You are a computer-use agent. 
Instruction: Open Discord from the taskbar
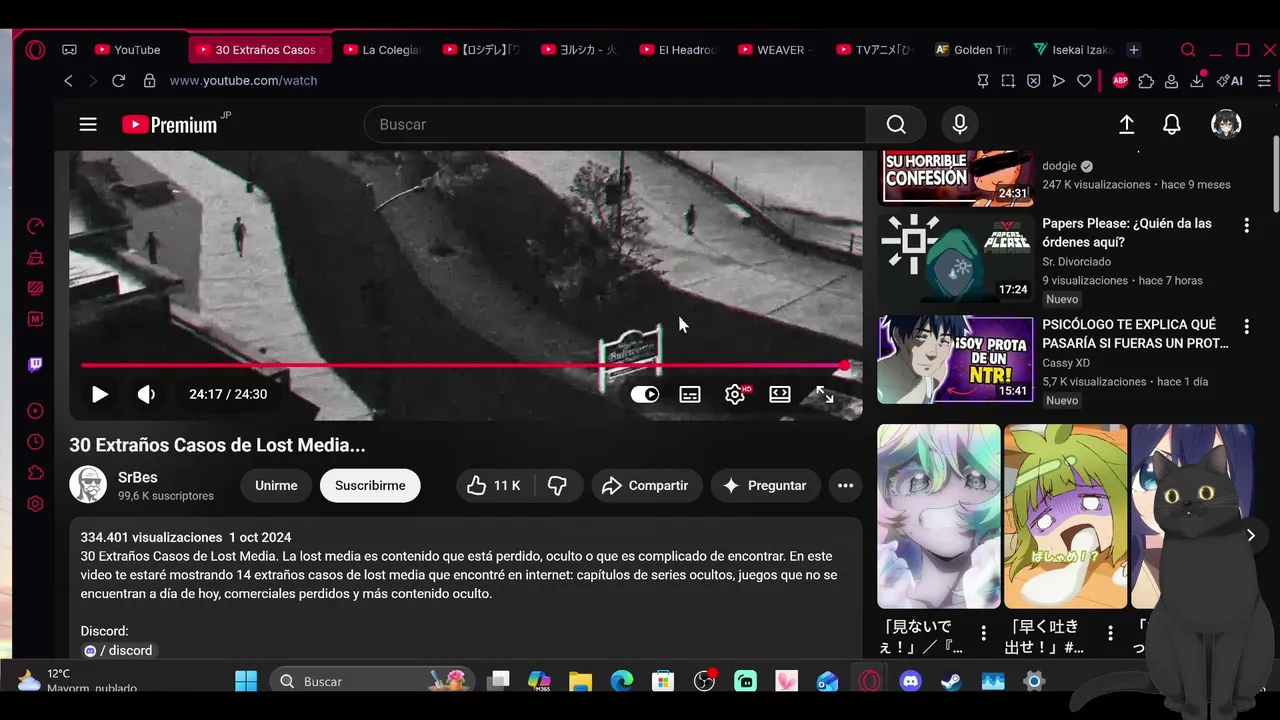coord(910,681)
